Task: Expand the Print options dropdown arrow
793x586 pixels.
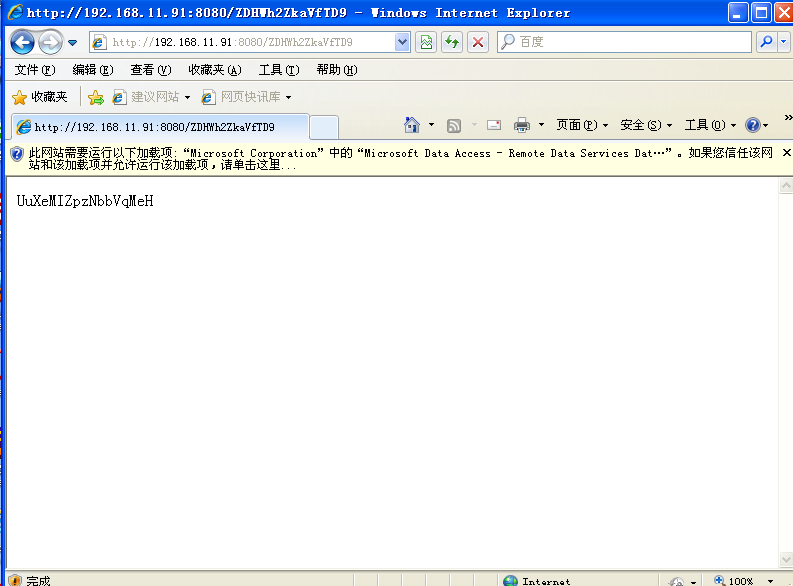Action: pyautogui.click(x=541, y=124)
